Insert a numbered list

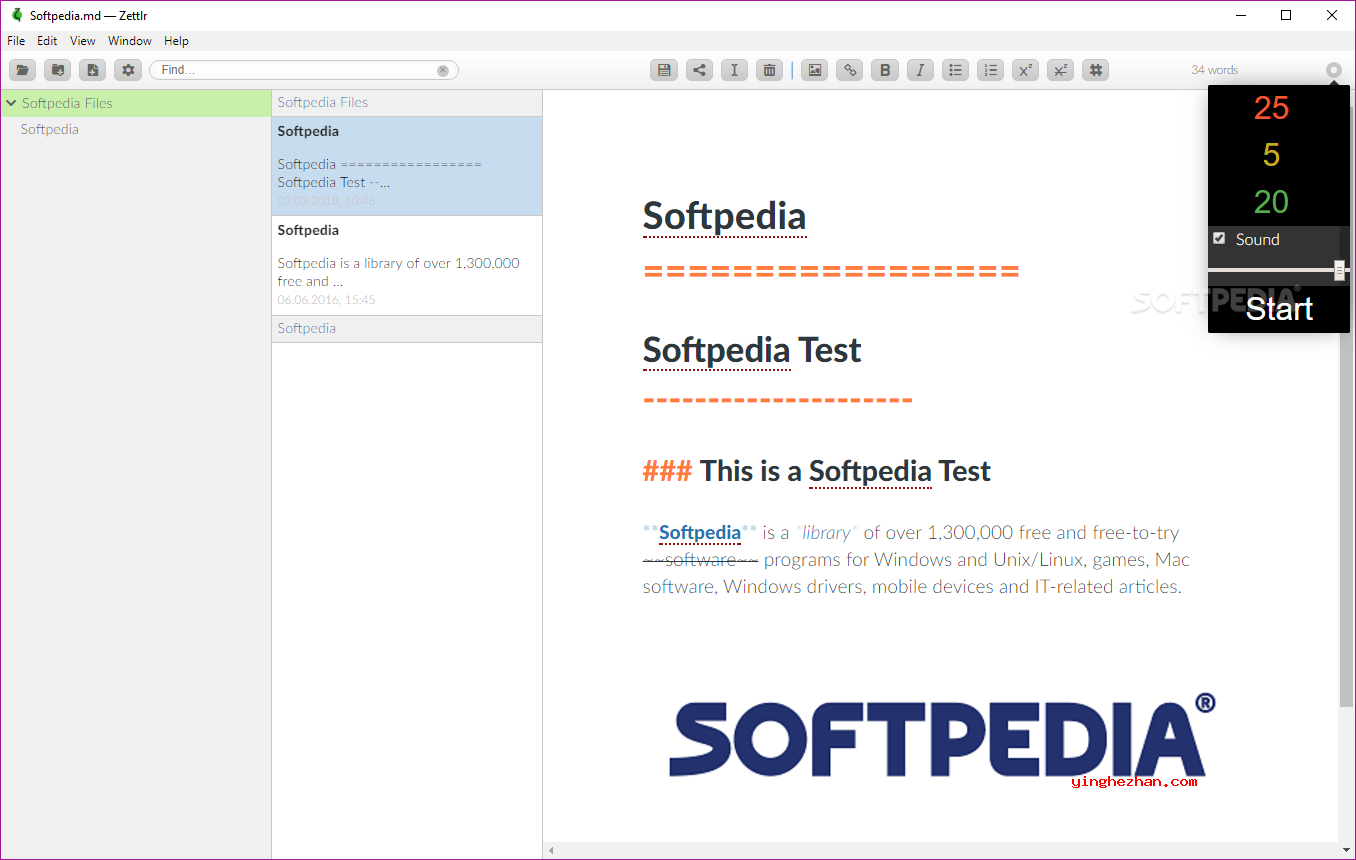990,70
